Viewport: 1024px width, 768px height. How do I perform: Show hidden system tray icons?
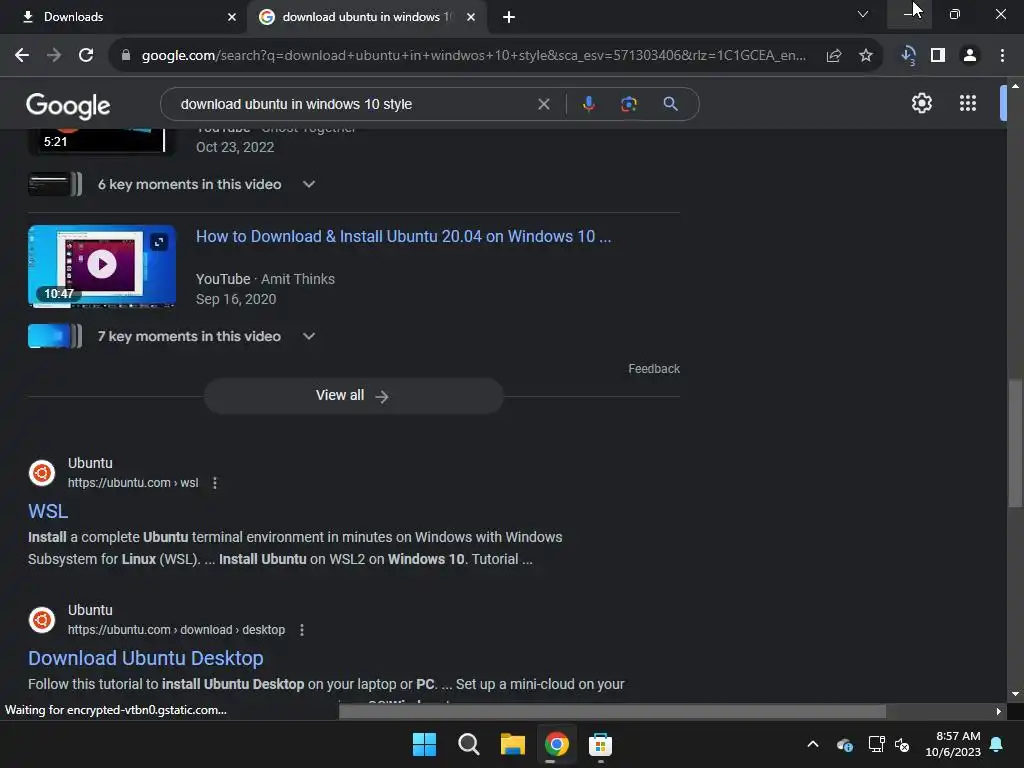coord(813,744)
